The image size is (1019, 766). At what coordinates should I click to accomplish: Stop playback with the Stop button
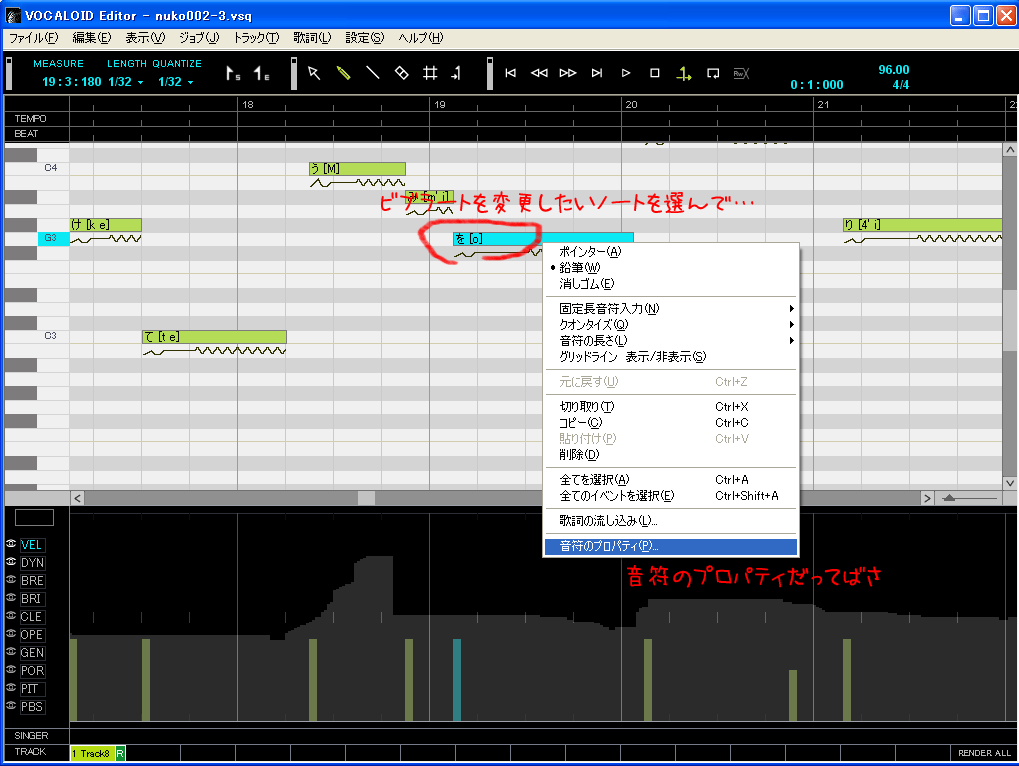click(x=654, y=73)
